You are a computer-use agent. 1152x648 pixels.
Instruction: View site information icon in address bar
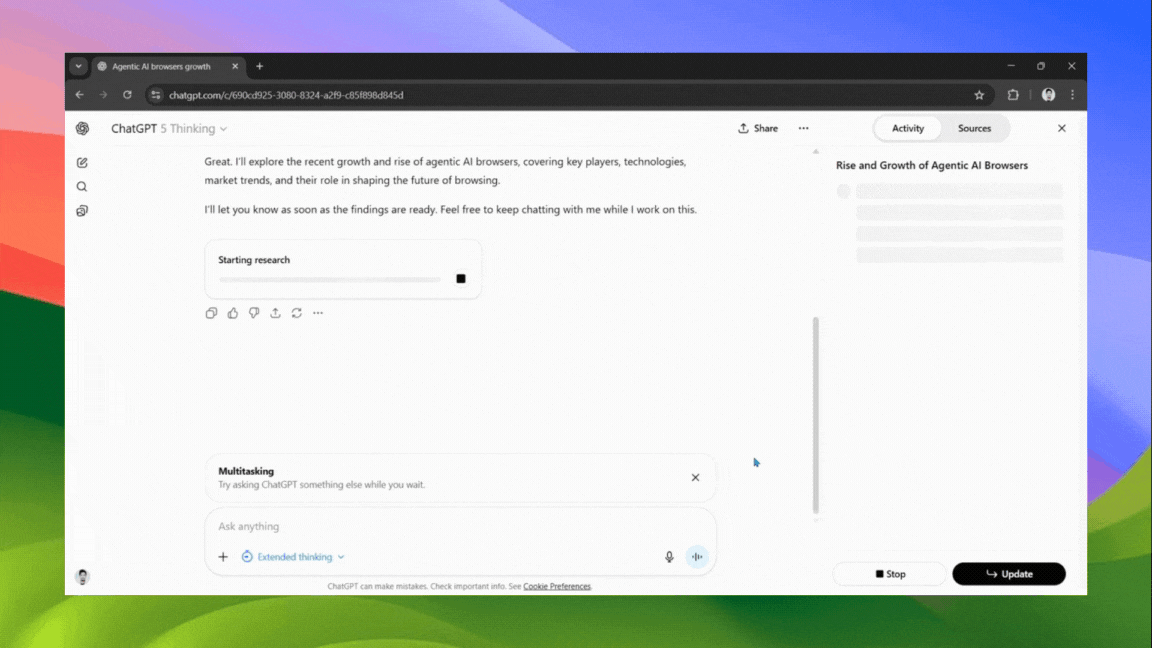[156, 95]
